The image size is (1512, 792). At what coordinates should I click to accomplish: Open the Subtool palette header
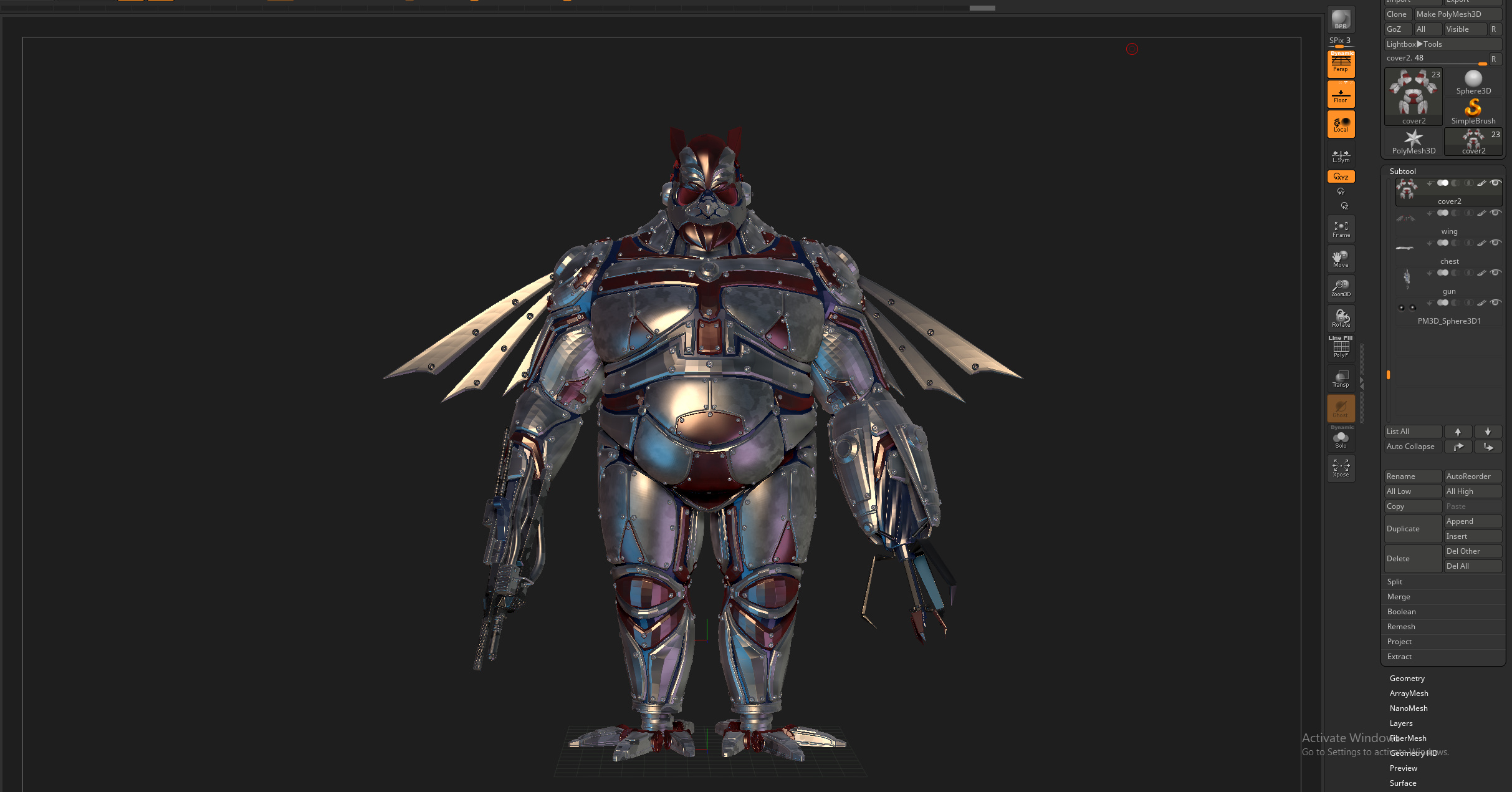pos(1403,171)
